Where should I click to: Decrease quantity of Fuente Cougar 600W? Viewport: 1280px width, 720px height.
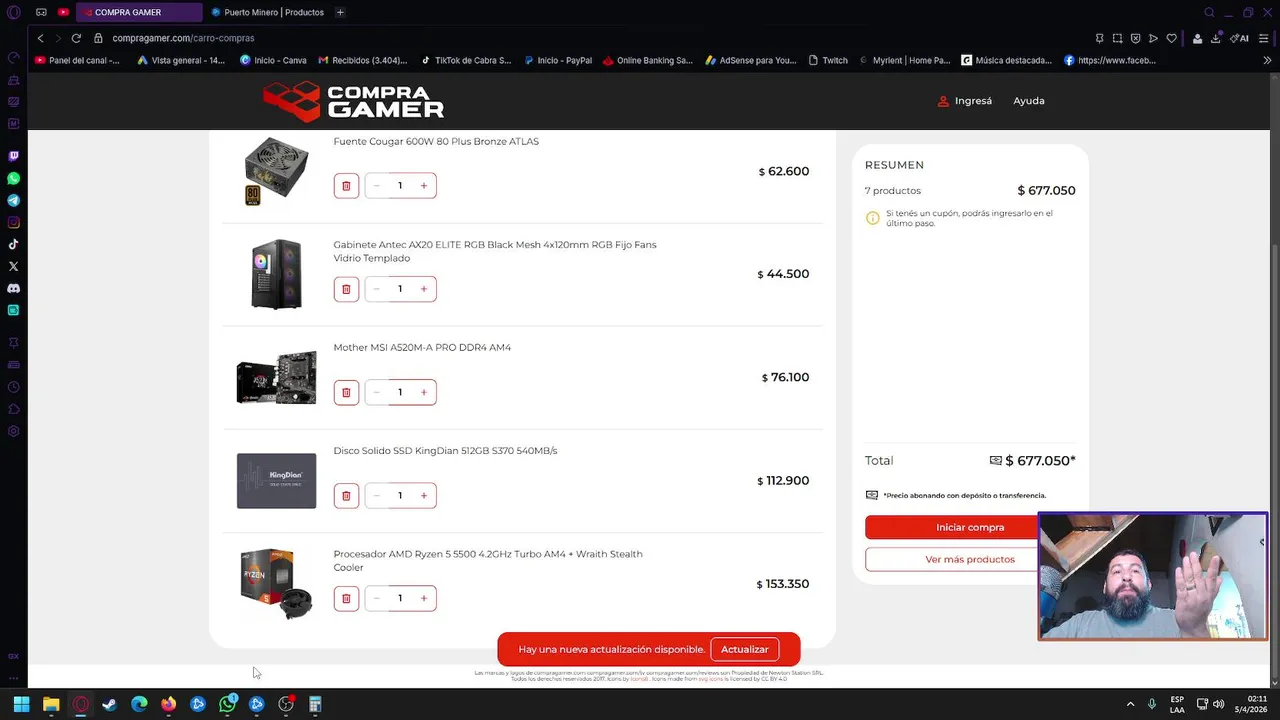(x=376, y=186)
